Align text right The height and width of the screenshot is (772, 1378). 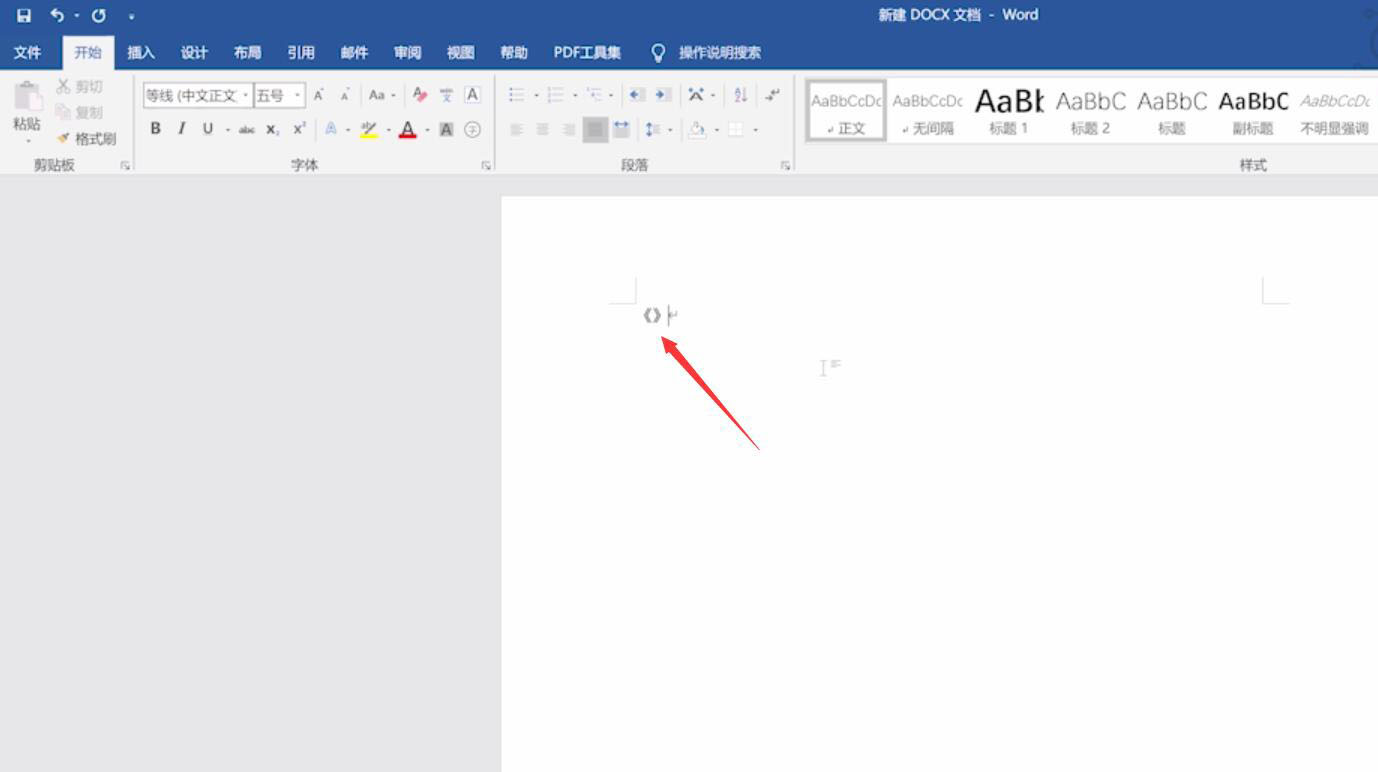click(x=569, y=129)
